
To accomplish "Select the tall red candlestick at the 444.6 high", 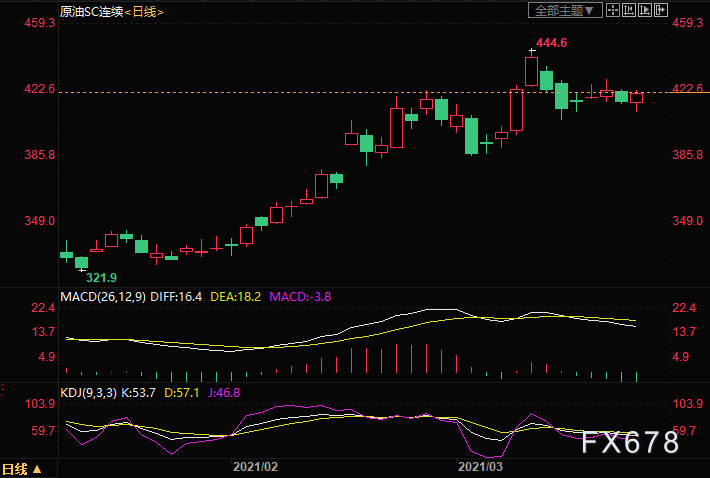I will pos(532,71).
